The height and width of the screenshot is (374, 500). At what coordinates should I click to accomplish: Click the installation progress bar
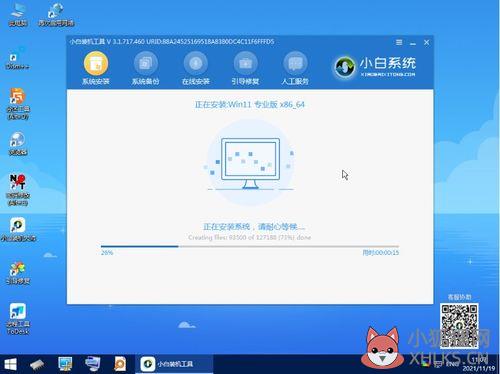pyautogui.click(x=250, y=246)
